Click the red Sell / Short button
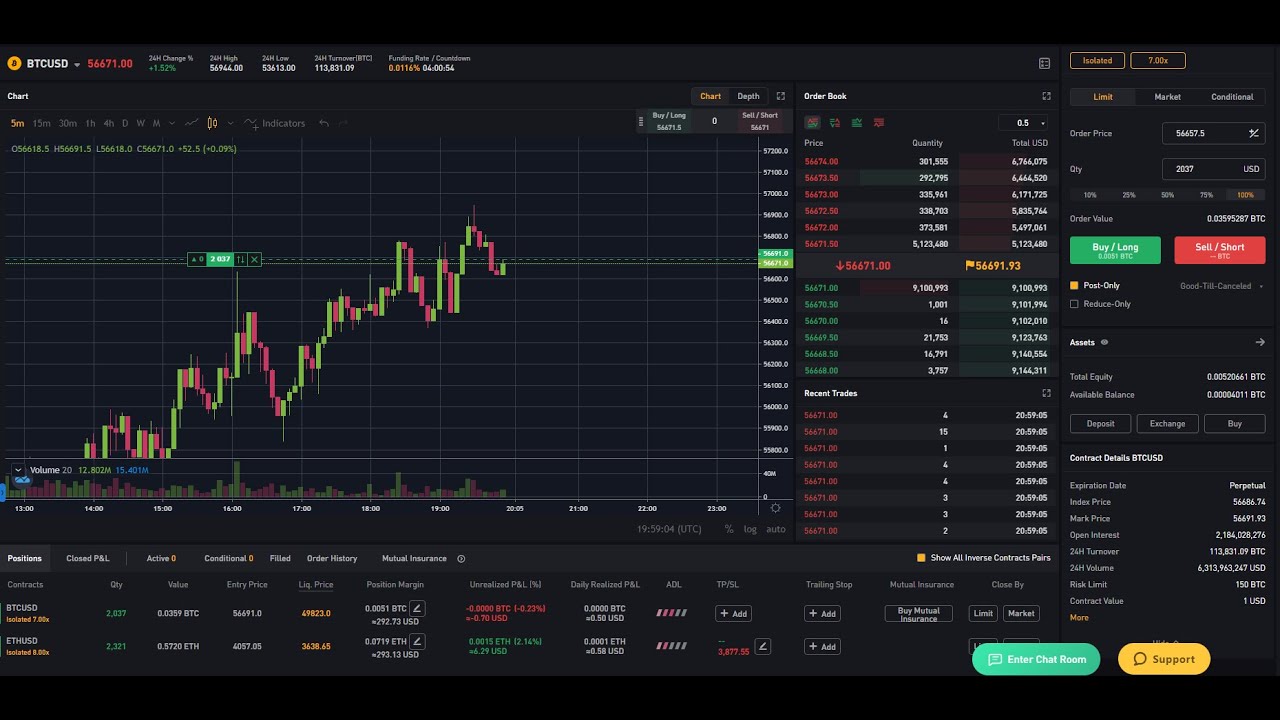 pos(1219,250)
